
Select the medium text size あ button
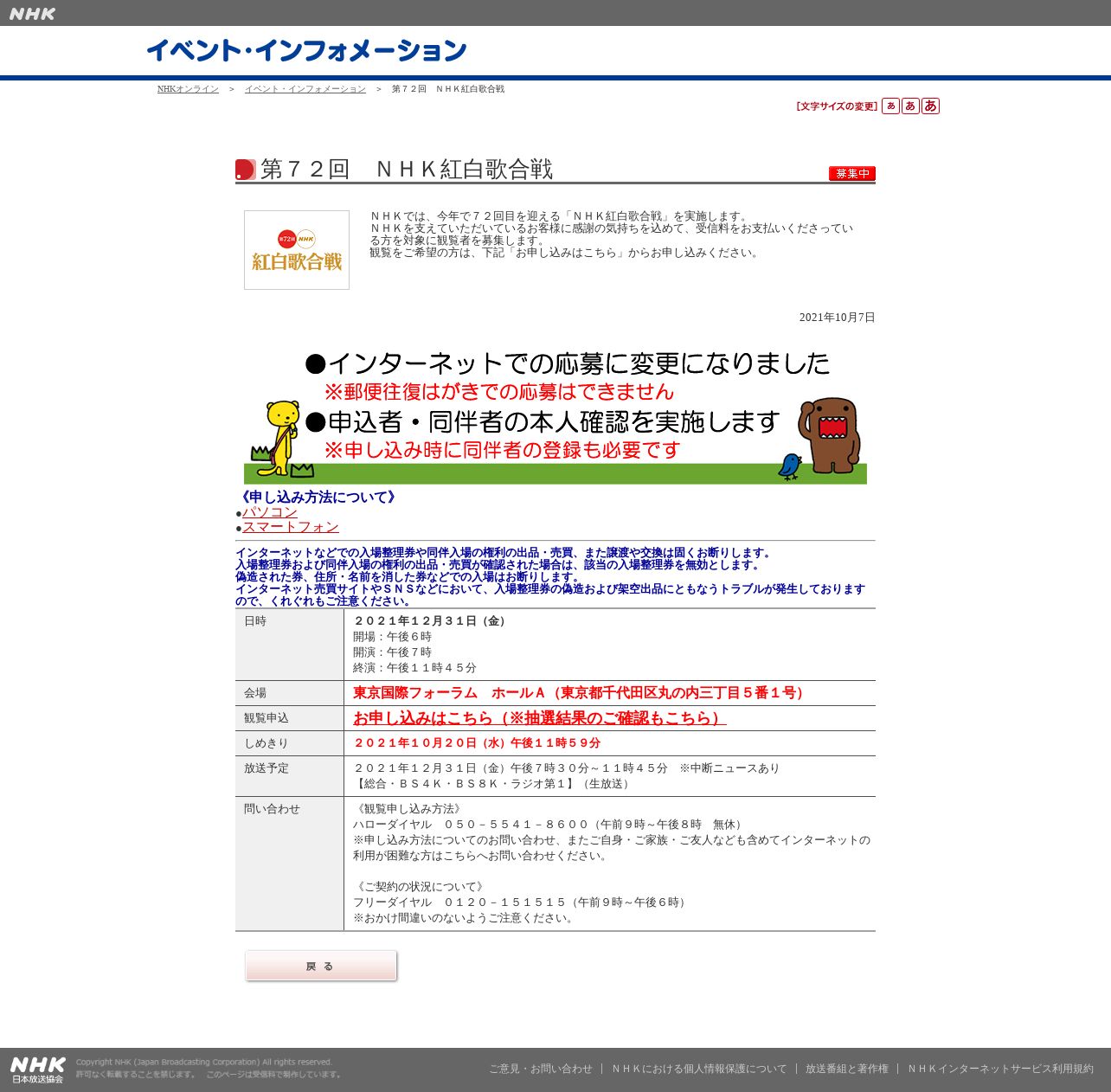coord(910,106)
